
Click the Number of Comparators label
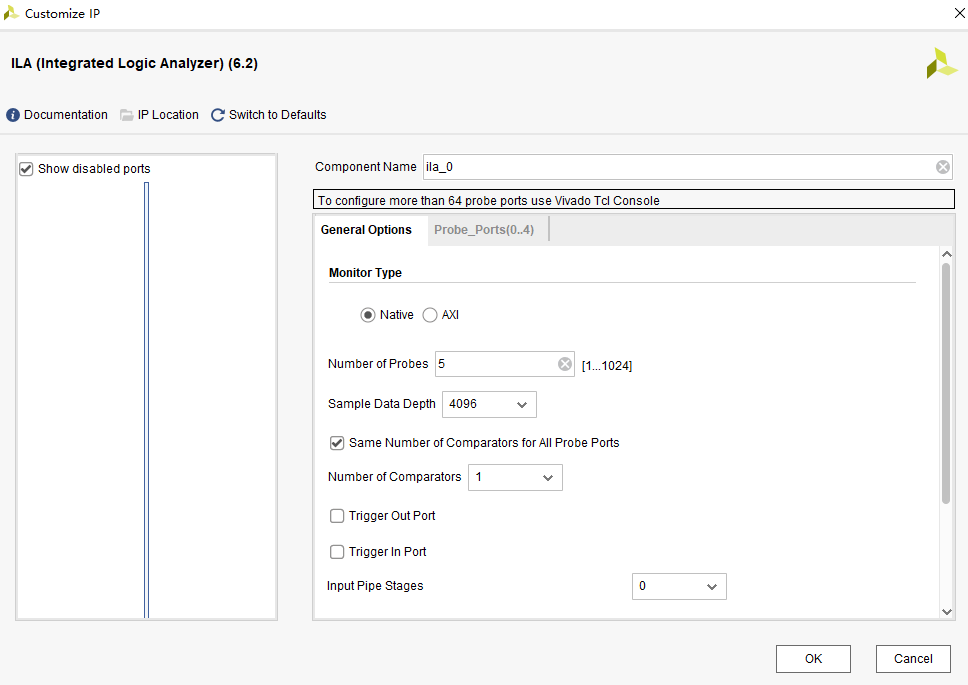394,477
